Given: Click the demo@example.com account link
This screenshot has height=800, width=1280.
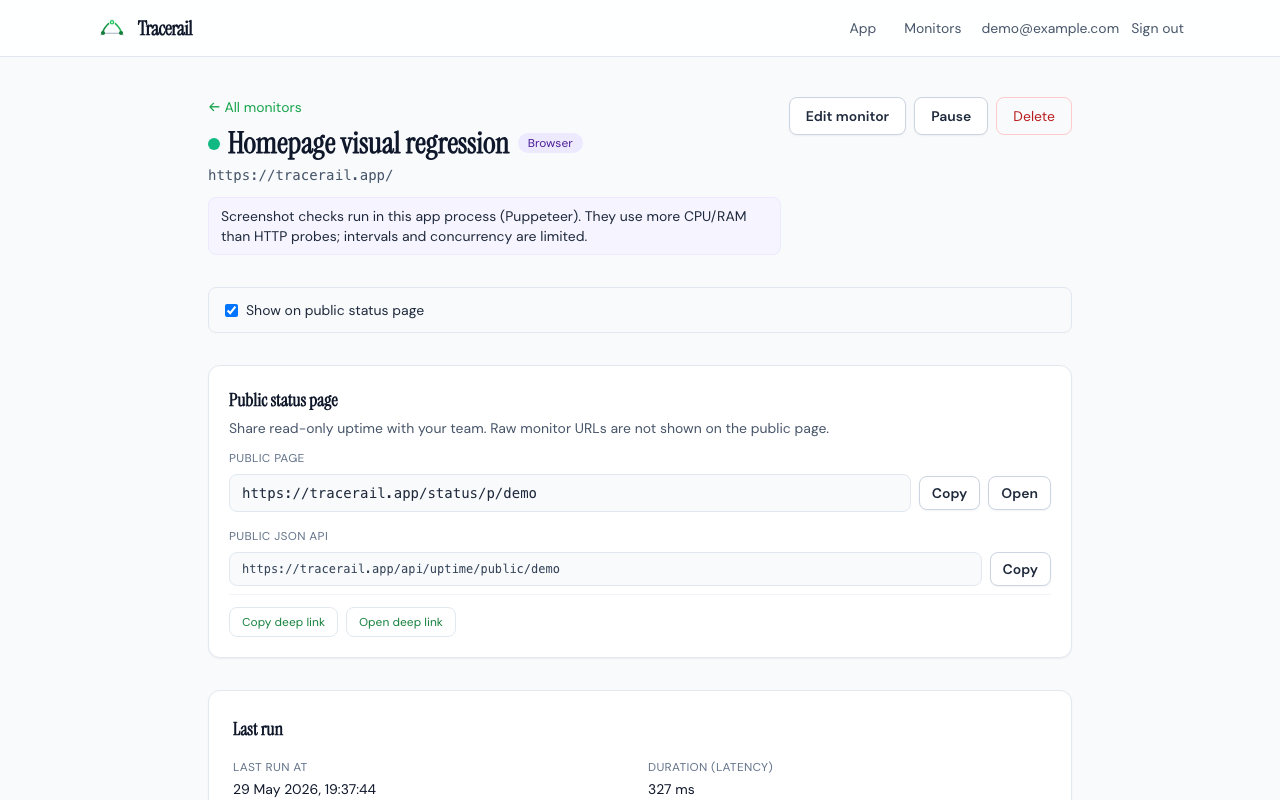Looking at the screenshot, I should tap(1050, 28).
